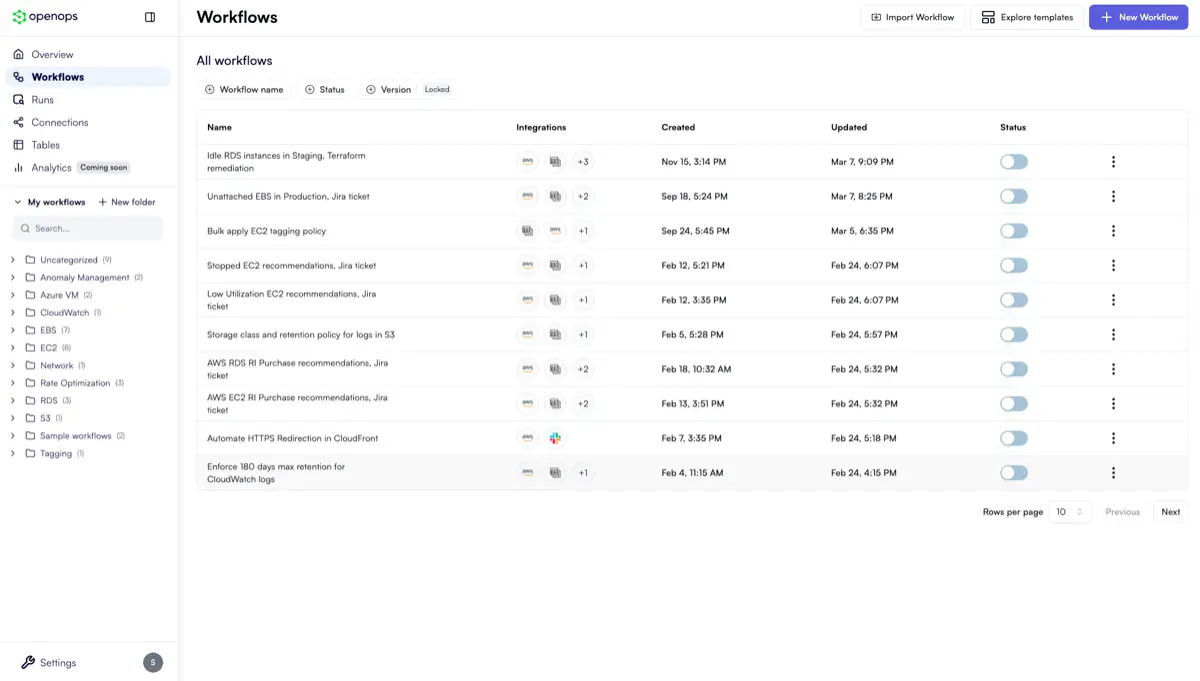This screenshot has height=681, width=1200.
Task: Click the openops logo
Action: [44, 16]
